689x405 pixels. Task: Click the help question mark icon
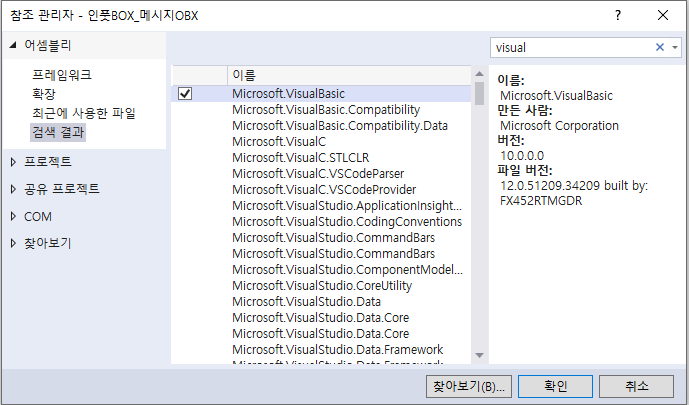click(x=618, y=15)
